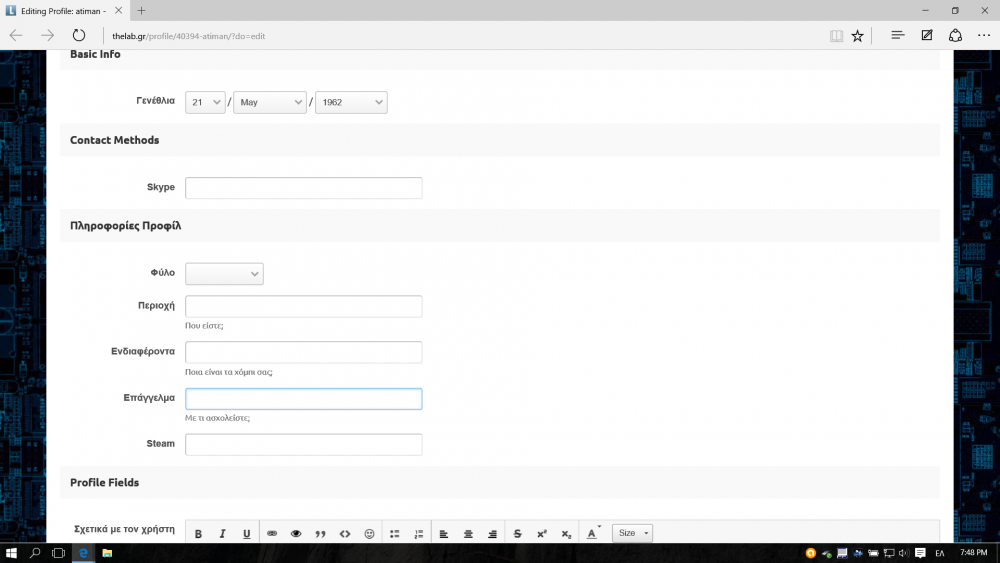Switch input language ΕΛ indicator
Screen dimensions: 1000x563
pos(939,553)
